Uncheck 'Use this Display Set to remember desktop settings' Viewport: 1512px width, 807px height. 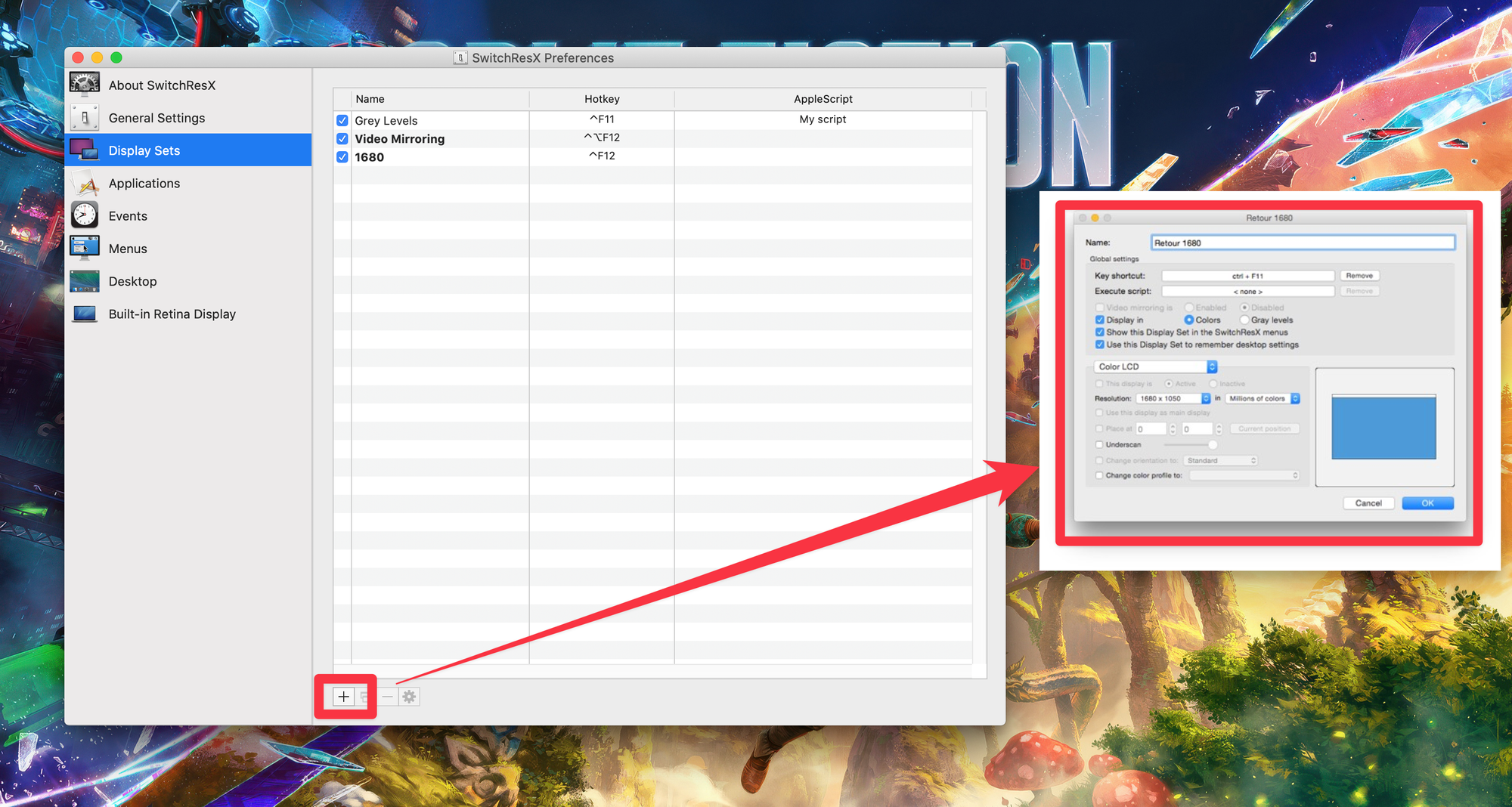[x=1100, y=345]
